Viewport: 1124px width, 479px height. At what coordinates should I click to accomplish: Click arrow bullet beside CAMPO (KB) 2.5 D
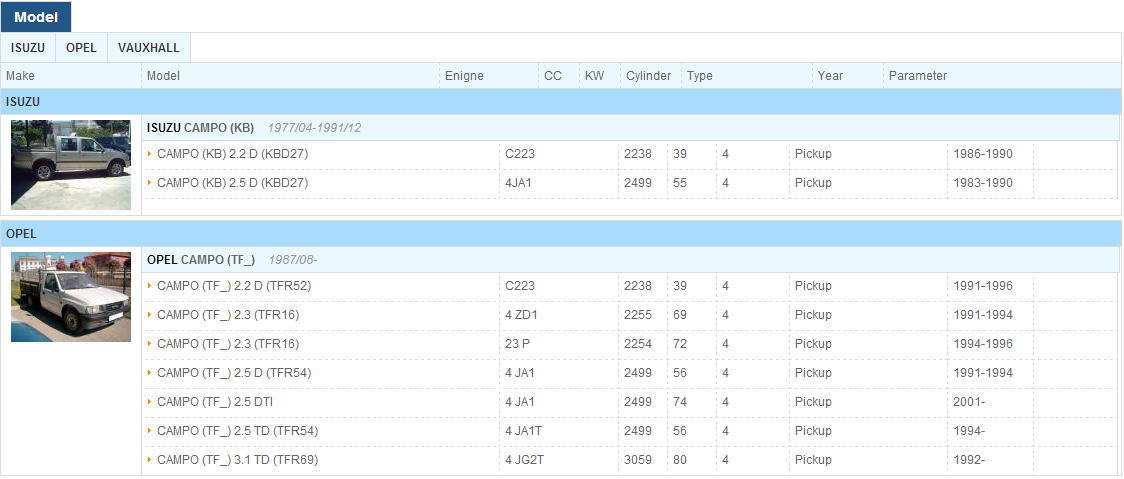pos(150,183)
